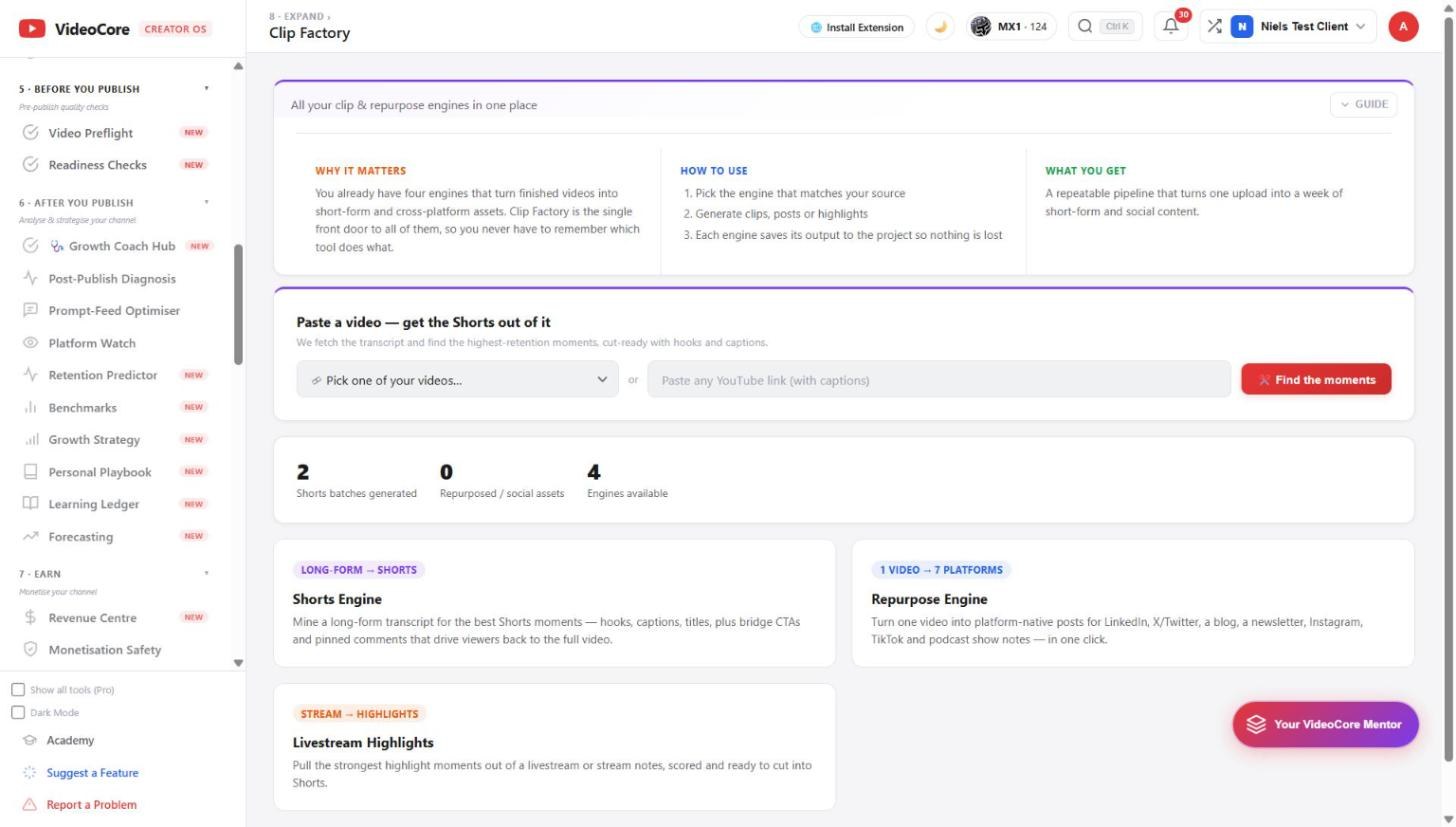Click the Readiness Checks icon
1456x827 pixels.
pos(31,165)
